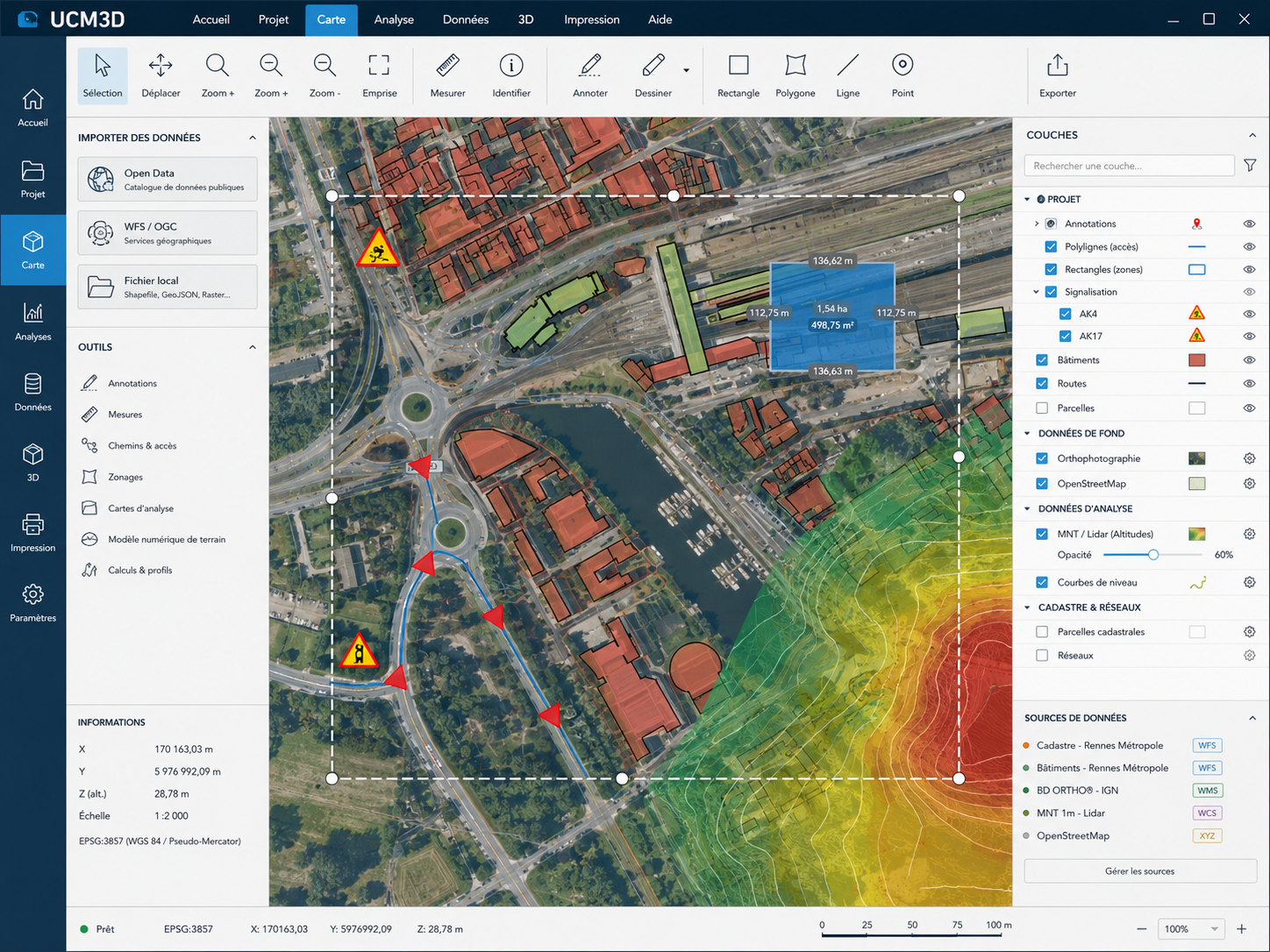1270x952 pixels.
Task: Uncheck the Bâtiments layer checkbox
Action: (x=1042, y=360)
